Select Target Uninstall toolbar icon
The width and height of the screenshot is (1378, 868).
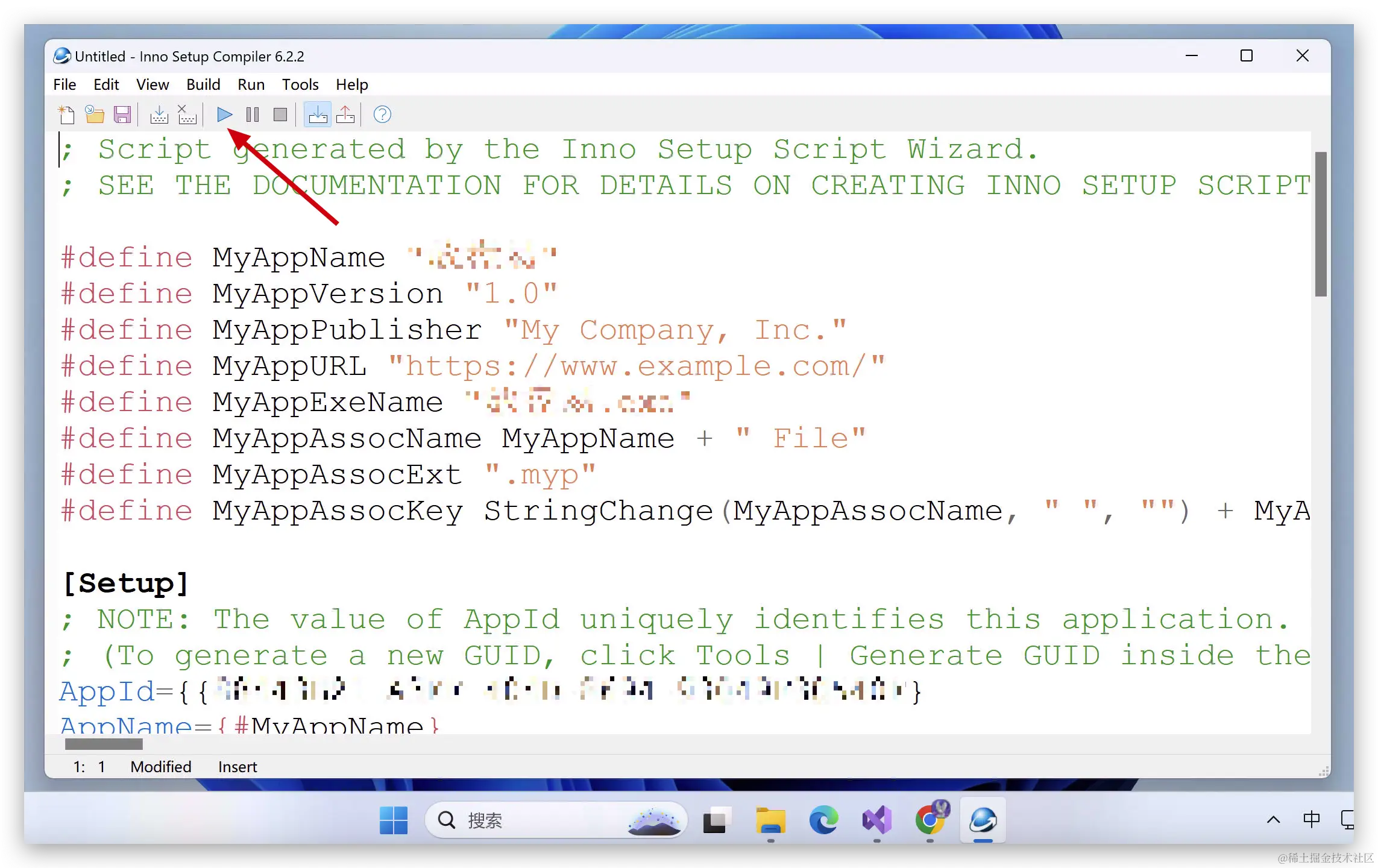(345, 115)
